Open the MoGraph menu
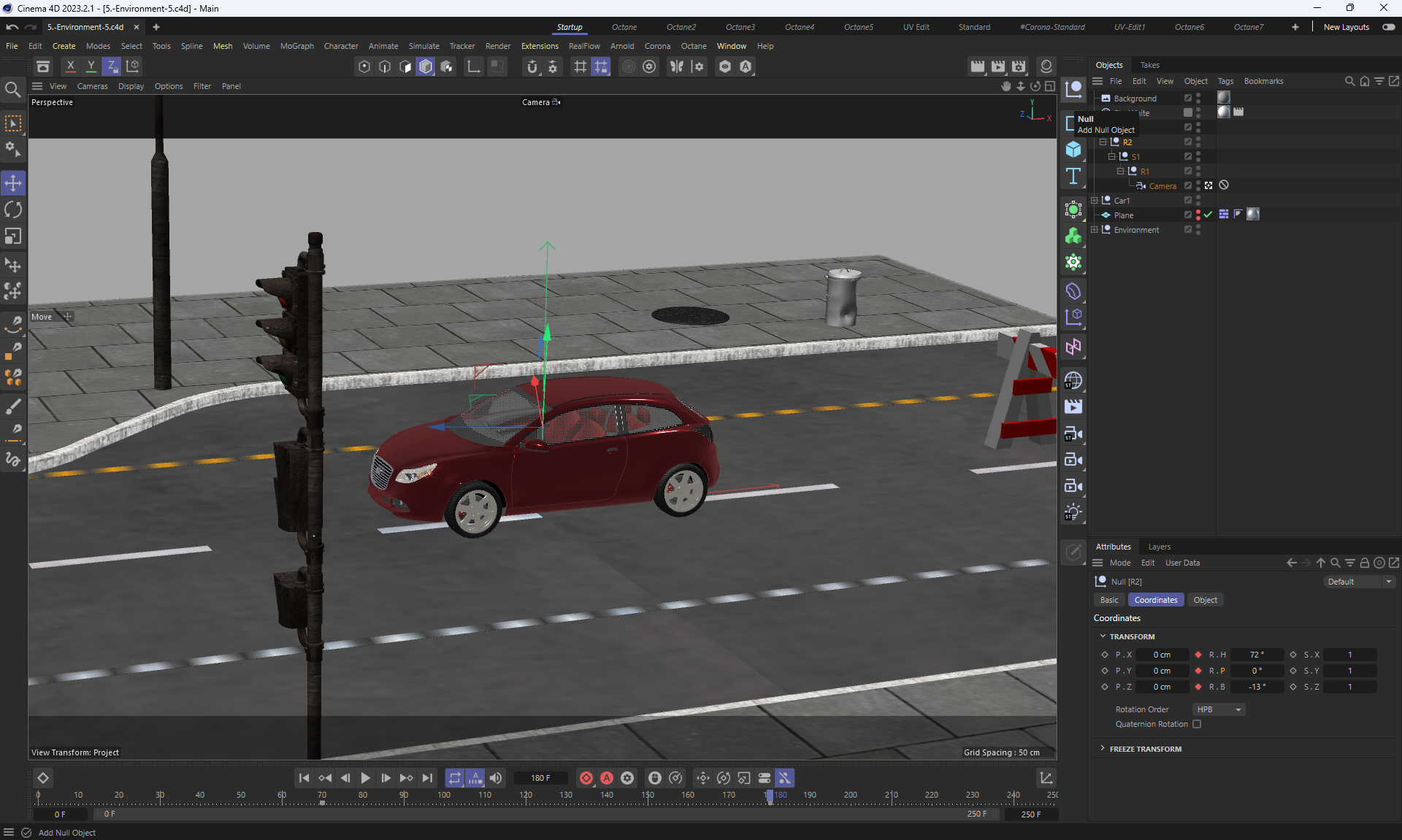1402x840 pixels. (296, 46)
